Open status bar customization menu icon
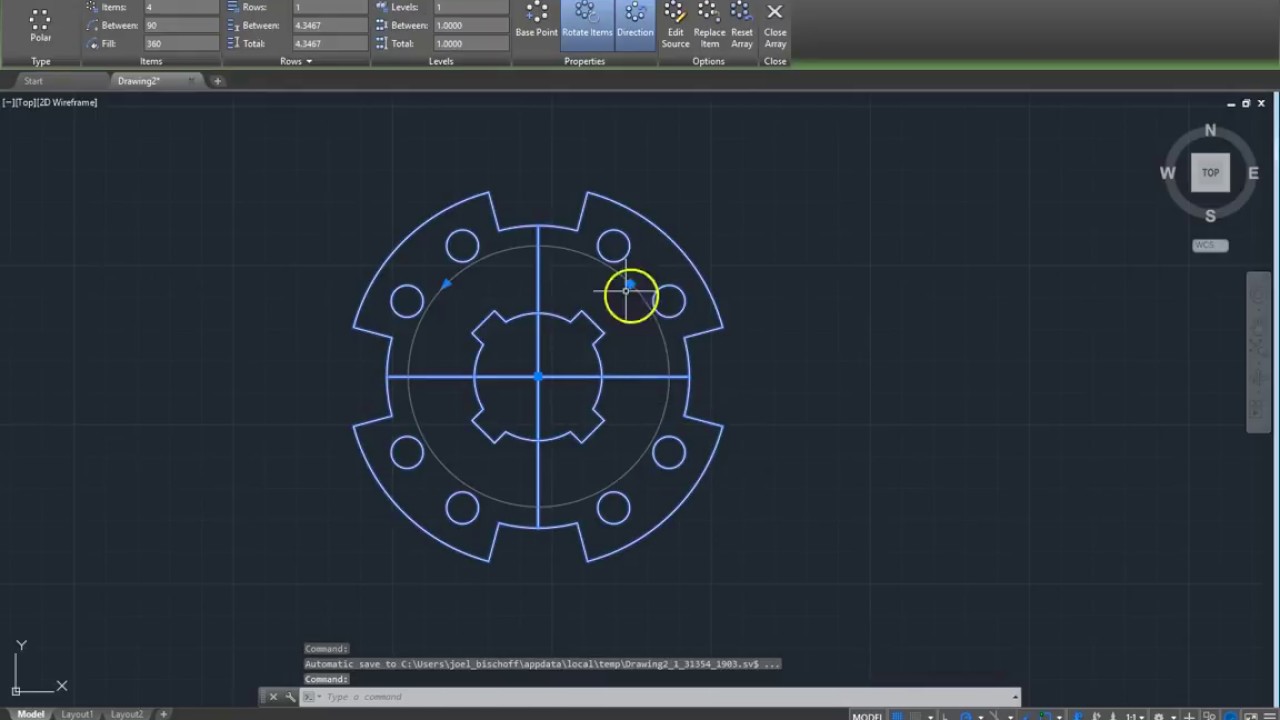This screenshot has width=1280, height=720. 1269,716
